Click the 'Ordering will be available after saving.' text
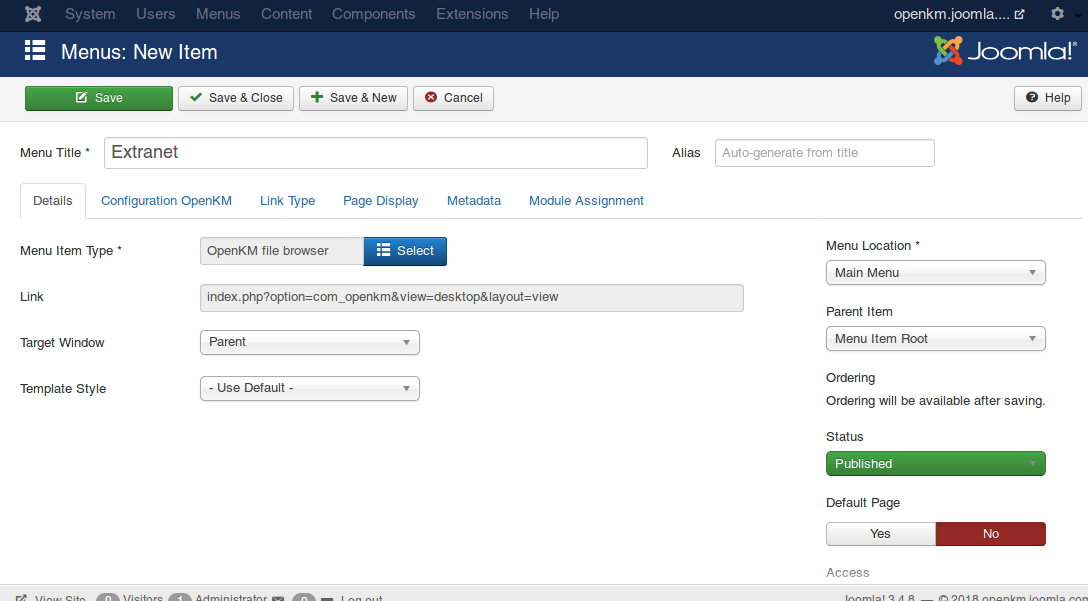The image size is (1088, 601). 935,400
